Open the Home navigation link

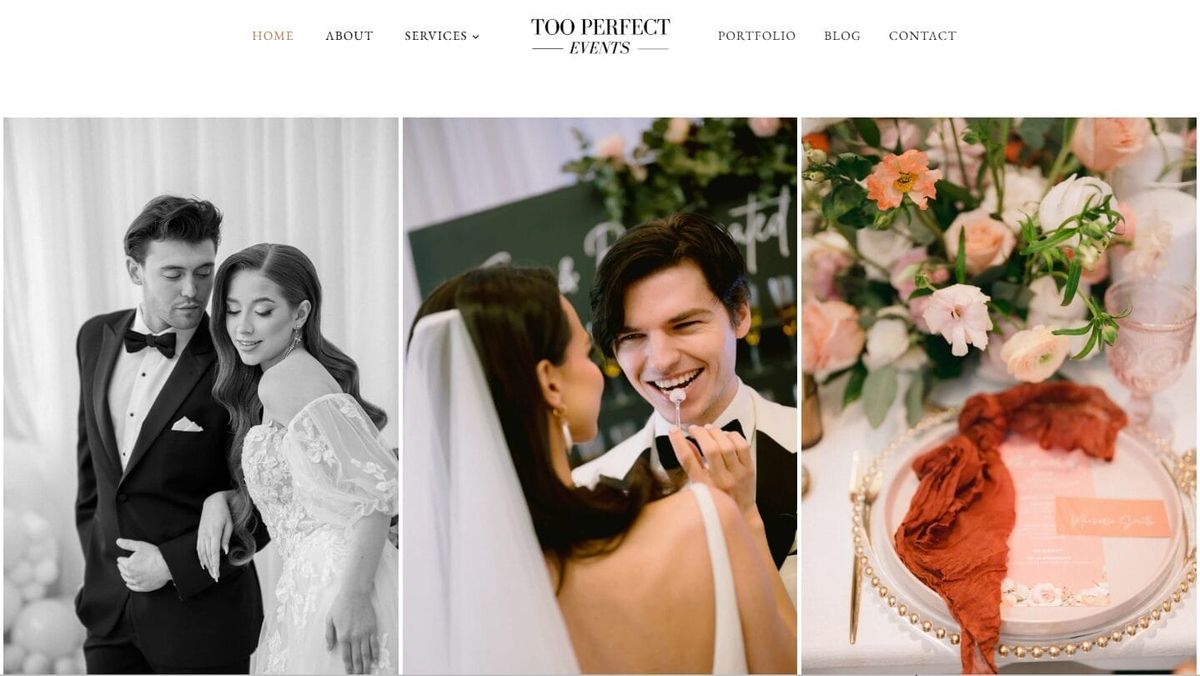point(272,36)
